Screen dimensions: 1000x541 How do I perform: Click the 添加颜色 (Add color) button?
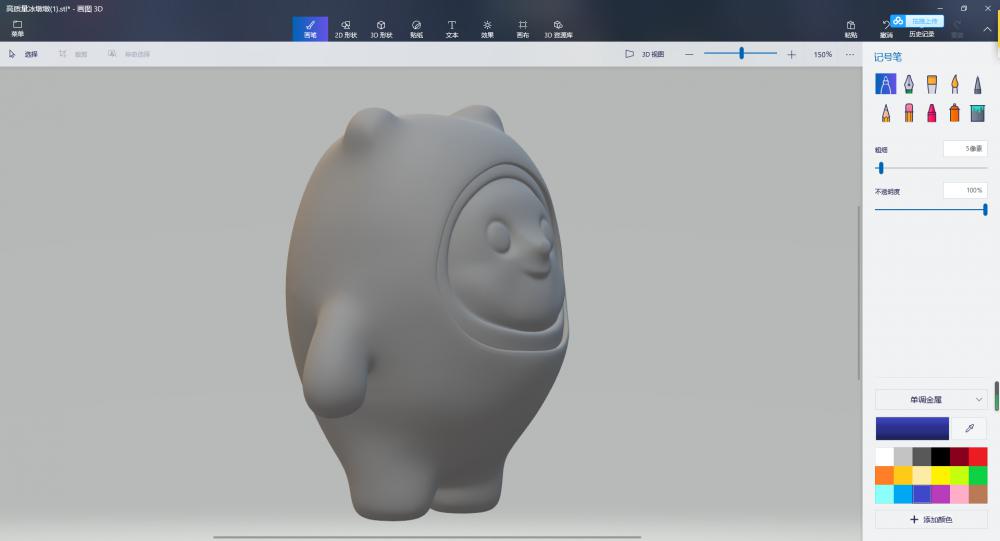tap(931, 519)
